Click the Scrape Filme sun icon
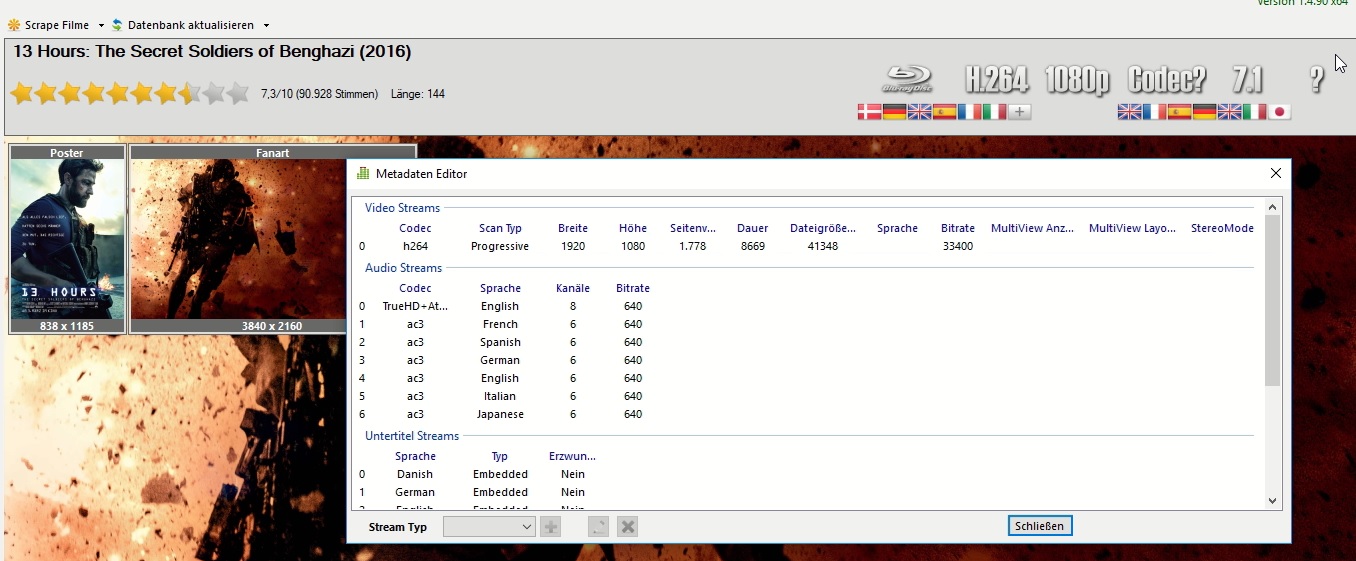Image resolution: width=1356 pixels, height=561 pixels. click(x=15, y=25)
